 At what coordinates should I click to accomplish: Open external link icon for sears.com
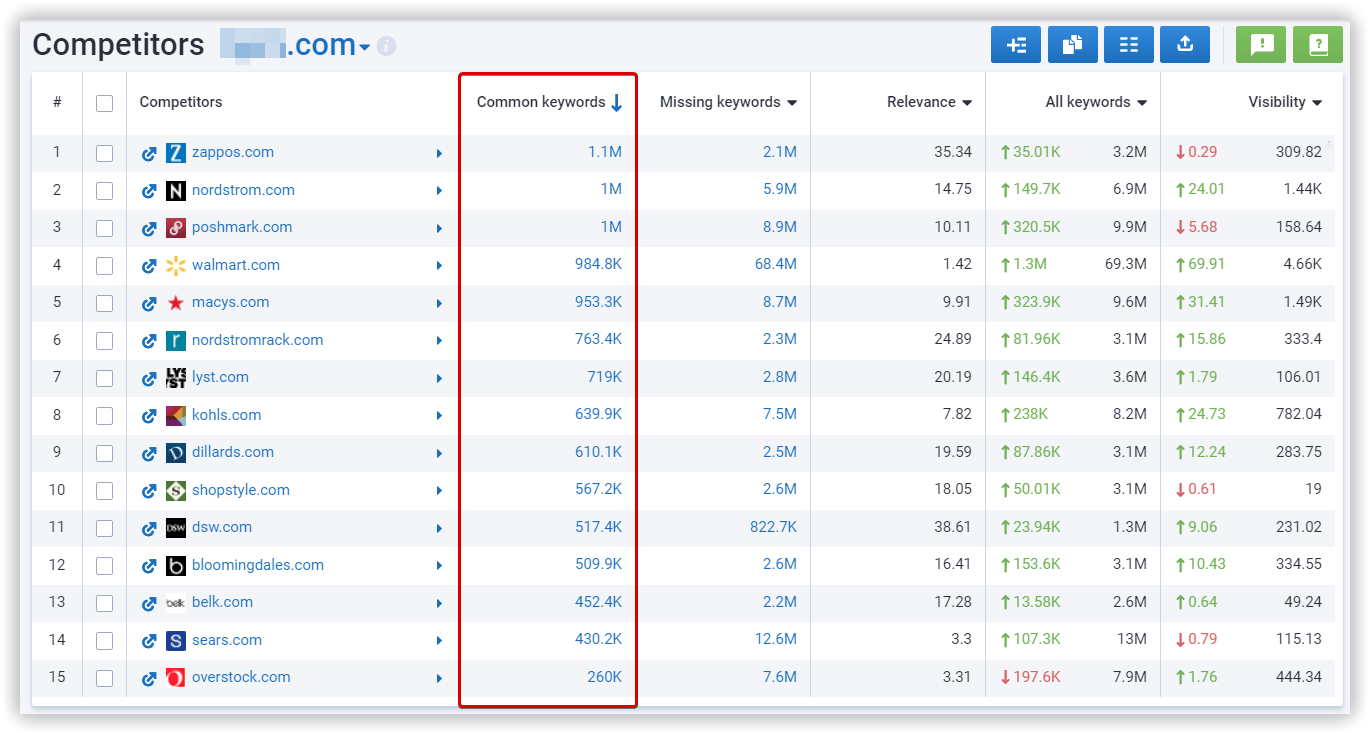pos(149,641)
